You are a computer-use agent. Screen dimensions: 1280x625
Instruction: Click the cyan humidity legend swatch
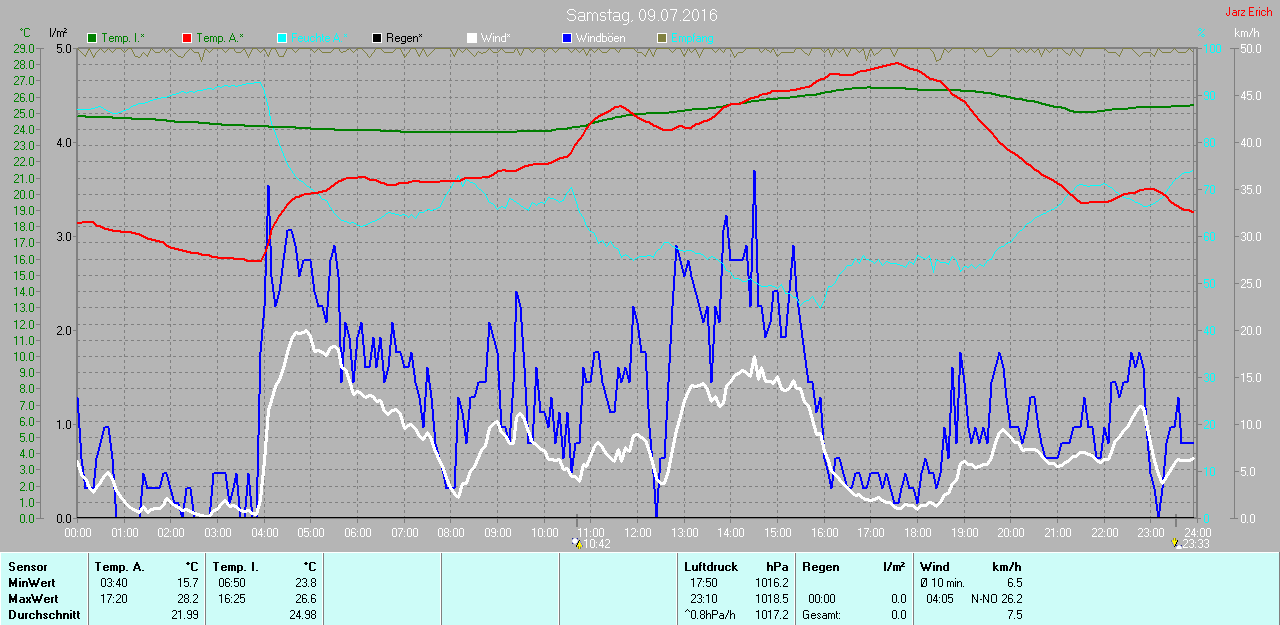pyautogui.click(x=282, y=38)
